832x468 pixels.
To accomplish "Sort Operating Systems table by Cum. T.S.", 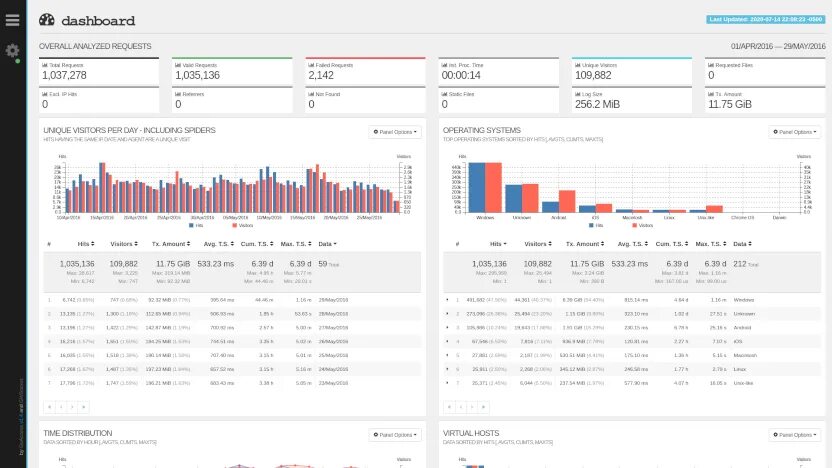I will click(672, 244).
